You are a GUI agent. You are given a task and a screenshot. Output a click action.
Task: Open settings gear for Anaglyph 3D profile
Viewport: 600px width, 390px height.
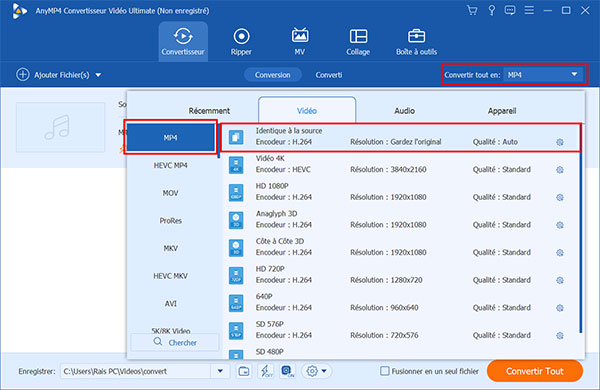(560, 225)
